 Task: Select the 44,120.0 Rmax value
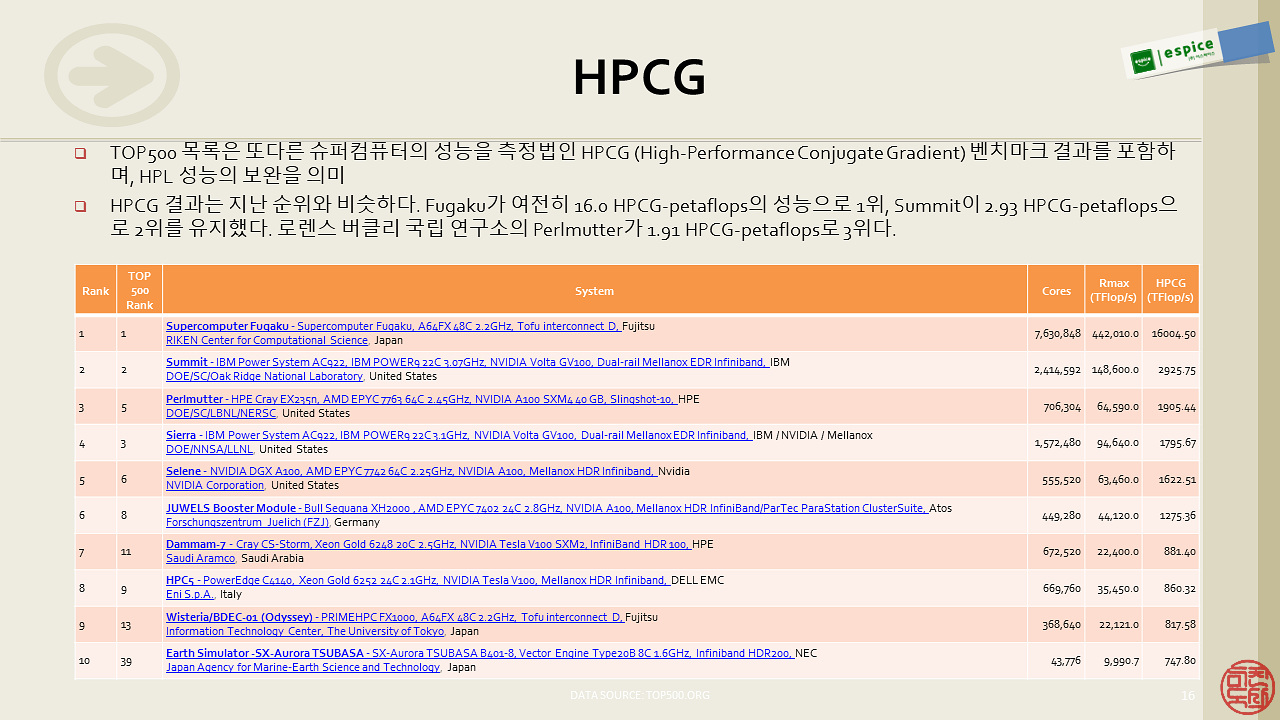coord(1120,515)
